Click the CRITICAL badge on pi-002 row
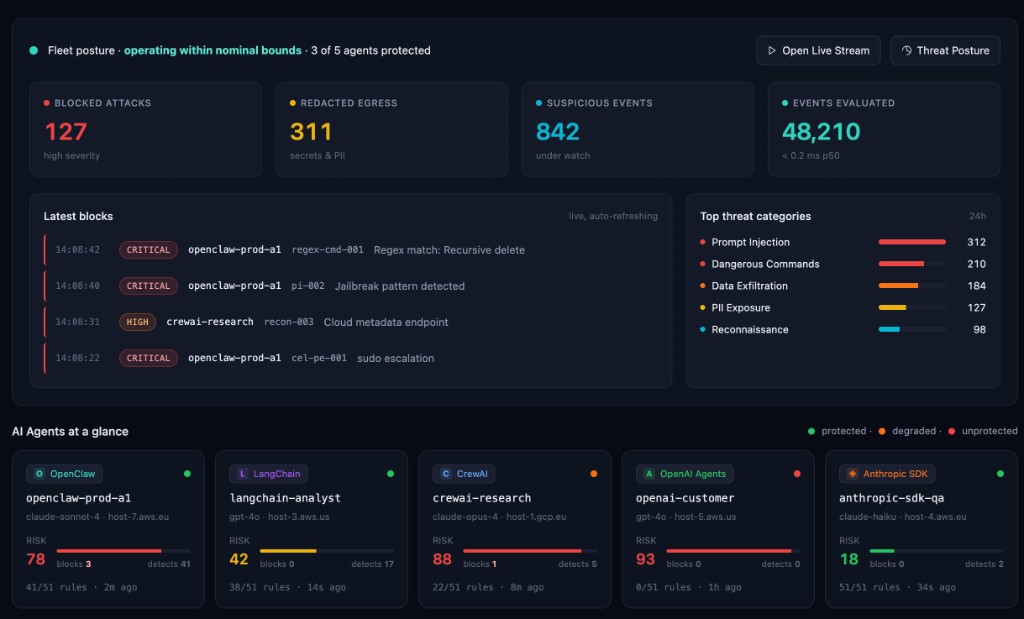Image resolution: width=1024 pixels, height=619 pixels. tap(148, 285)
